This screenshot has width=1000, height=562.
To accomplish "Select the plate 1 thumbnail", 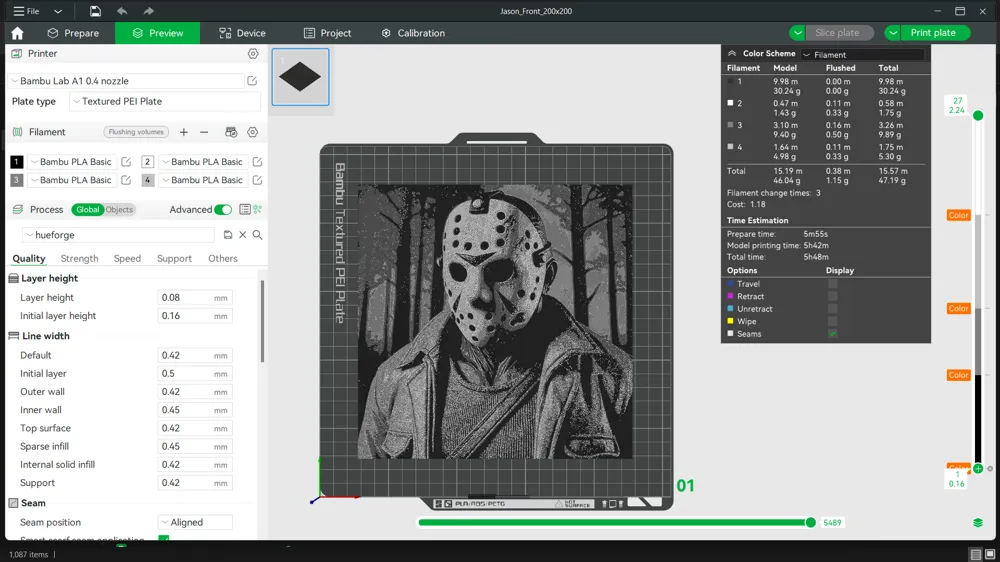I will [x=300, y=77].
